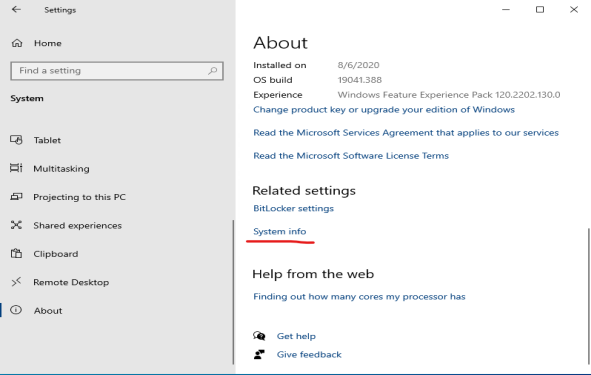This screenshot has width=591, height=375.
Task: Open the Remote Desktop icon
Action: click(16, 282)
